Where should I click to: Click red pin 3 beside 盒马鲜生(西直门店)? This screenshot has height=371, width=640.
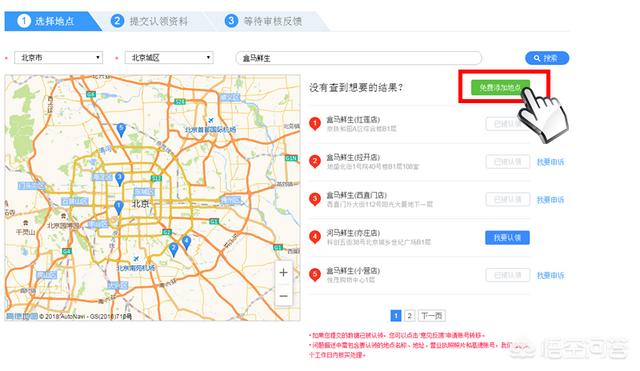[315, 200]
